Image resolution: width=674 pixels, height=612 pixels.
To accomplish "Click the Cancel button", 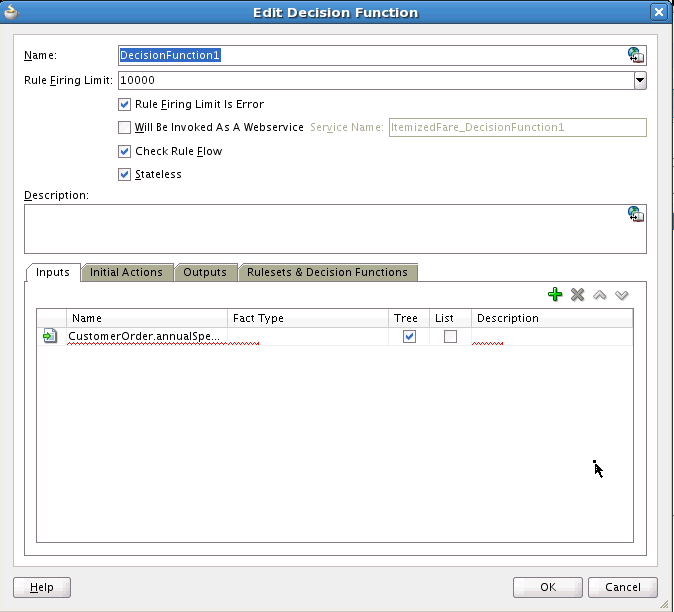I will point(622,587).
